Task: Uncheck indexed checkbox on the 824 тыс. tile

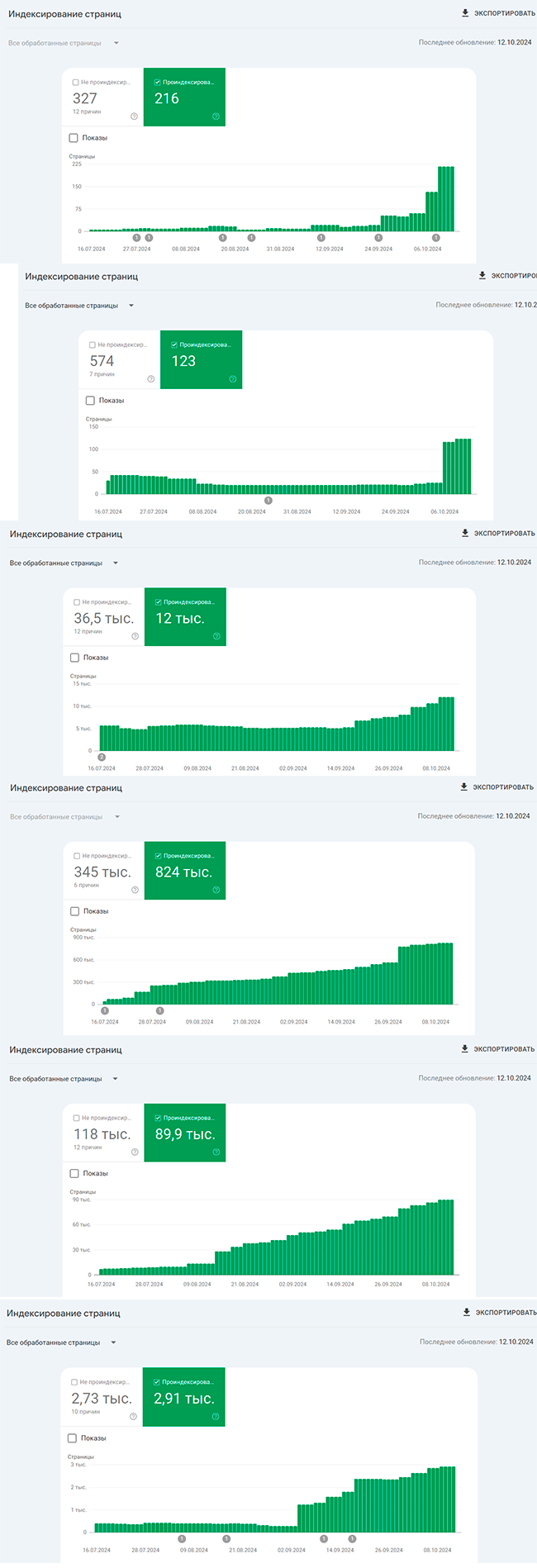Action: (x=159, y=856)
